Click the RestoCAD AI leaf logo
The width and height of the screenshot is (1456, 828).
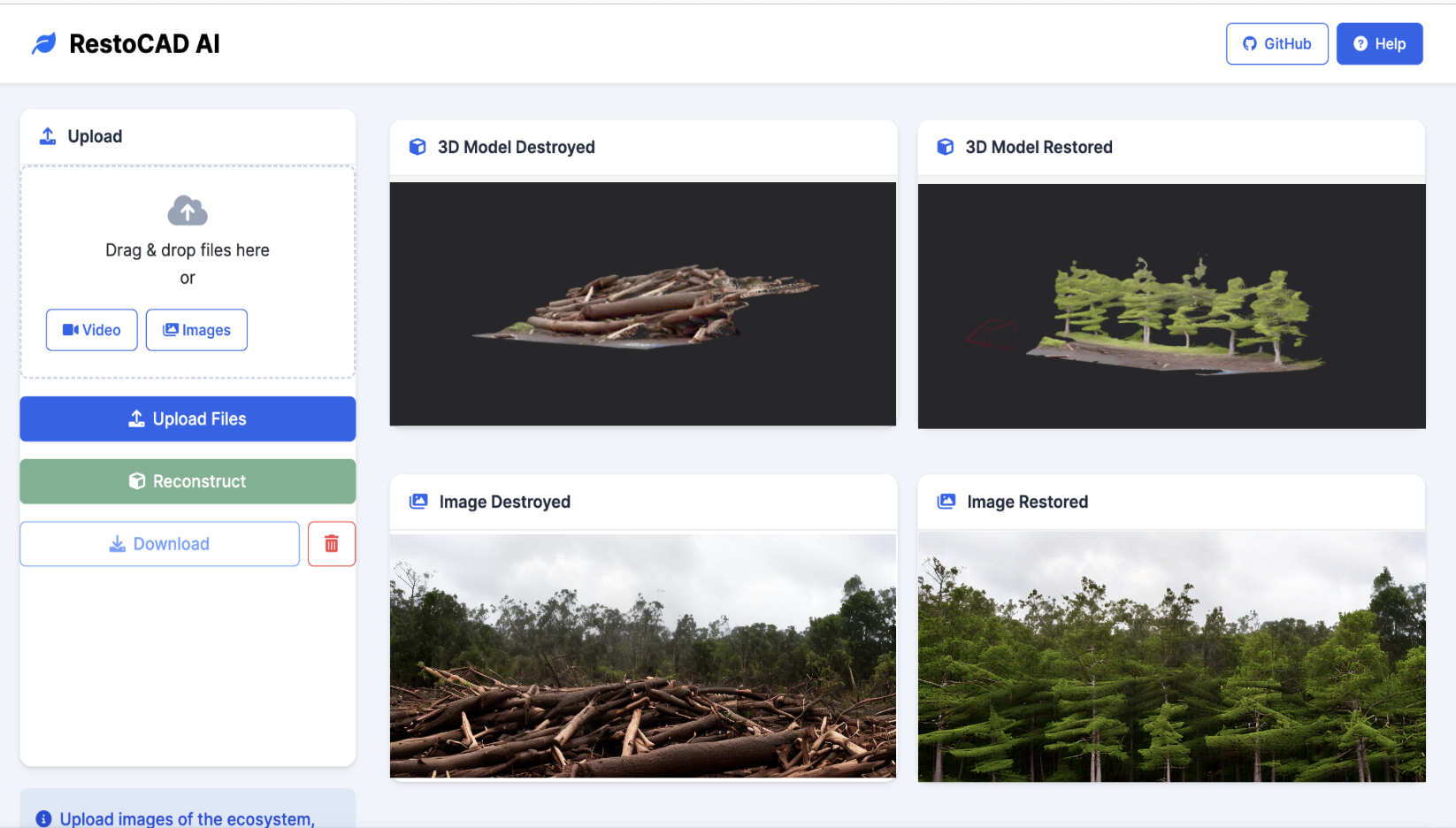(44, 43)
